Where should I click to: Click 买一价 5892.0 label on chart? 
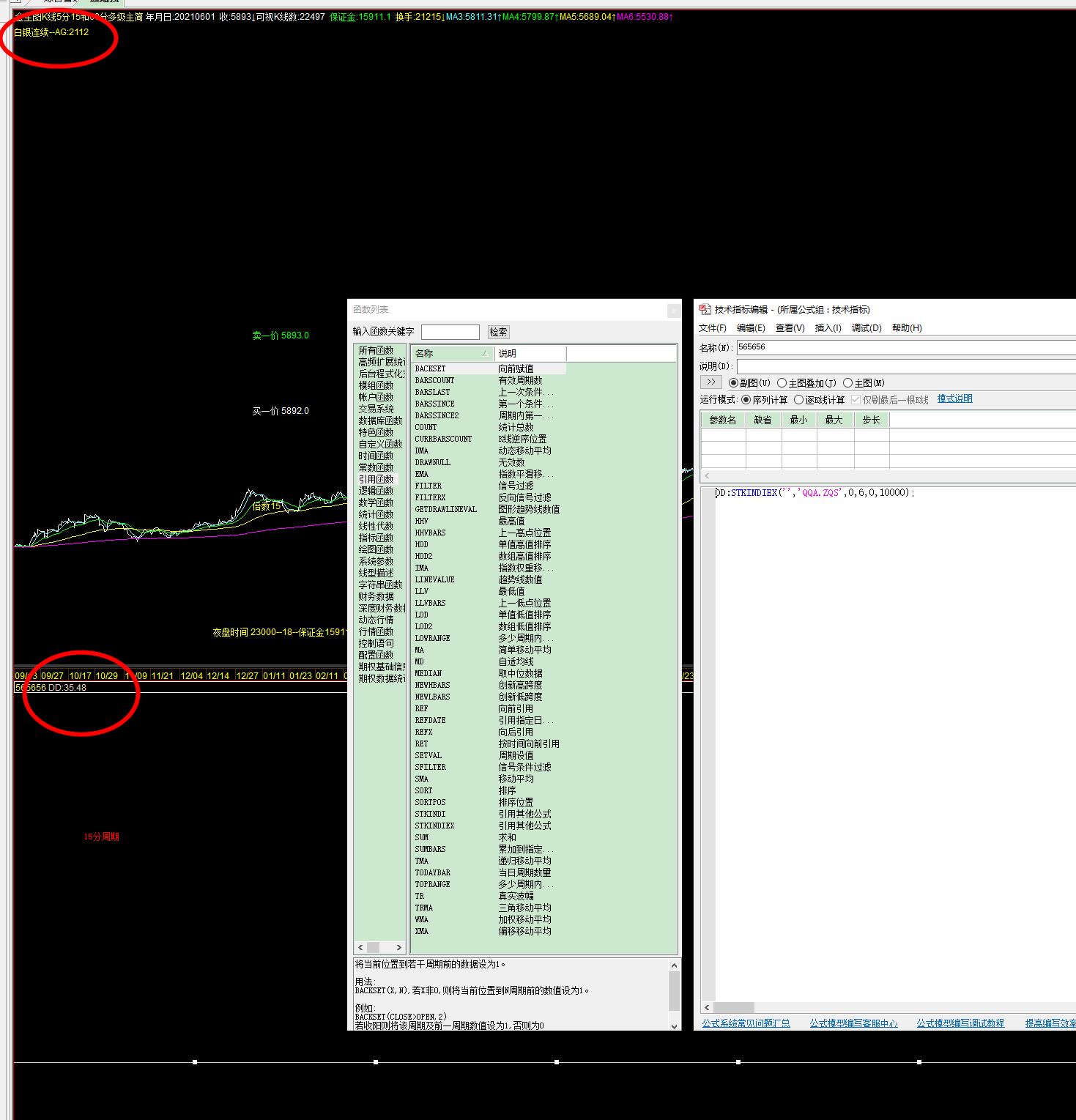click(281, 411)
